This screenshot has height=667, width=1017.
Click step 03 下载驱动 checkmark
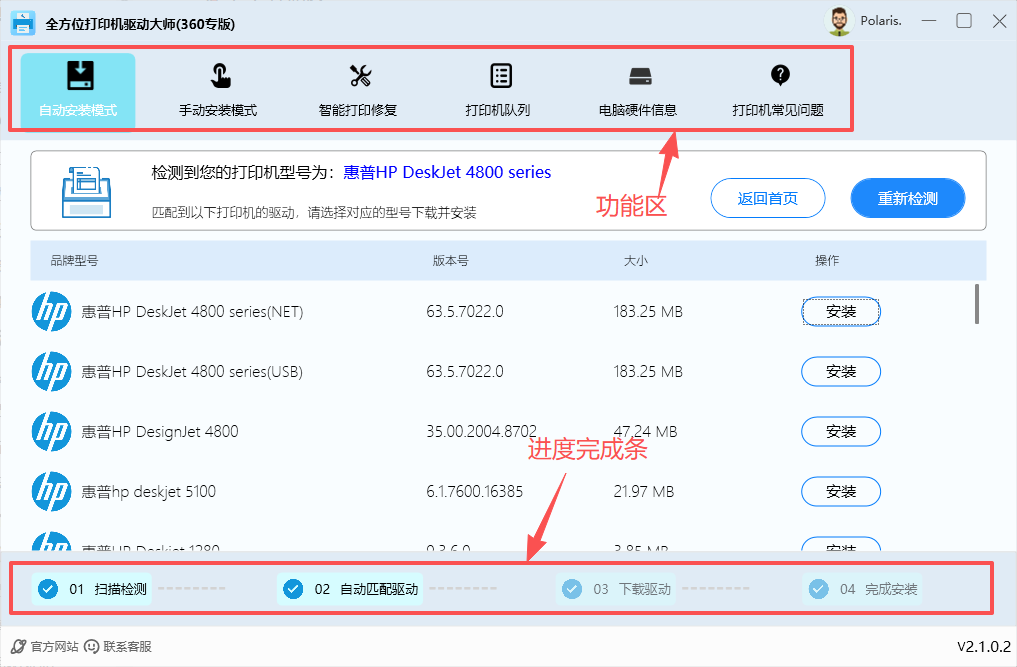pyautogui.click(x=572, y=589)
